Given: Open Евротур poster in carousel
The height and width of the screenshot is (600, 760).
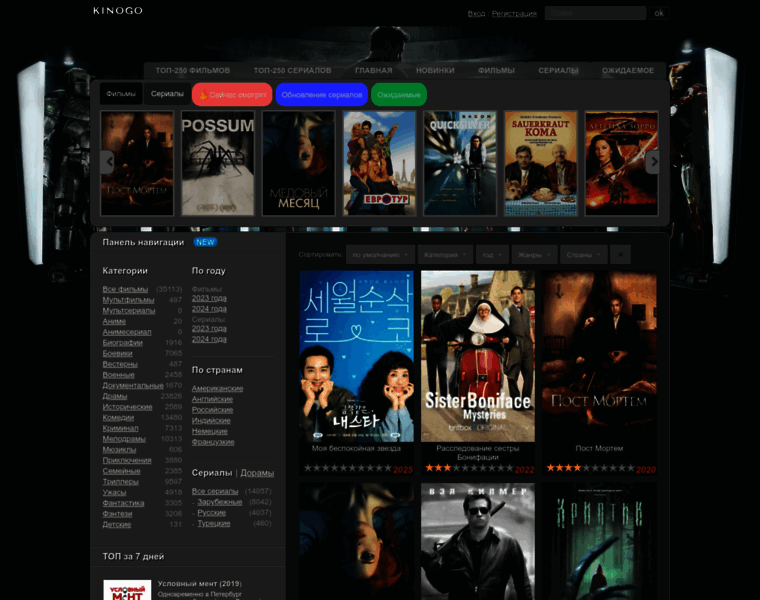Looking at the screenshot, I should click(x=380, y=163).
